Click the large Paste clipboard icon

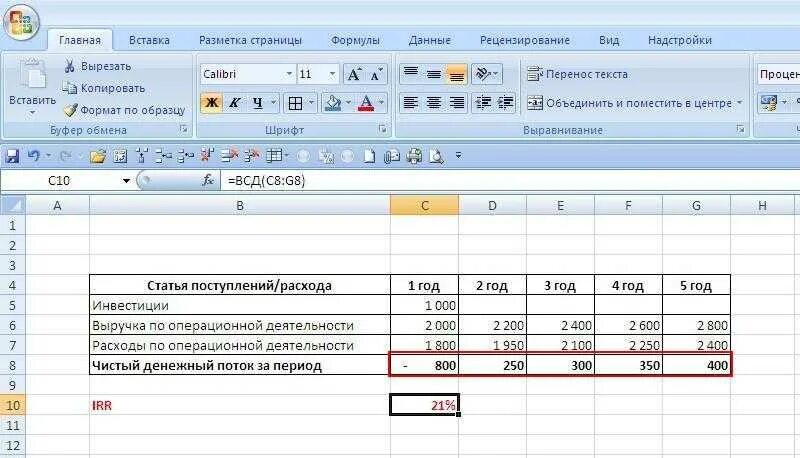[33, 75]
